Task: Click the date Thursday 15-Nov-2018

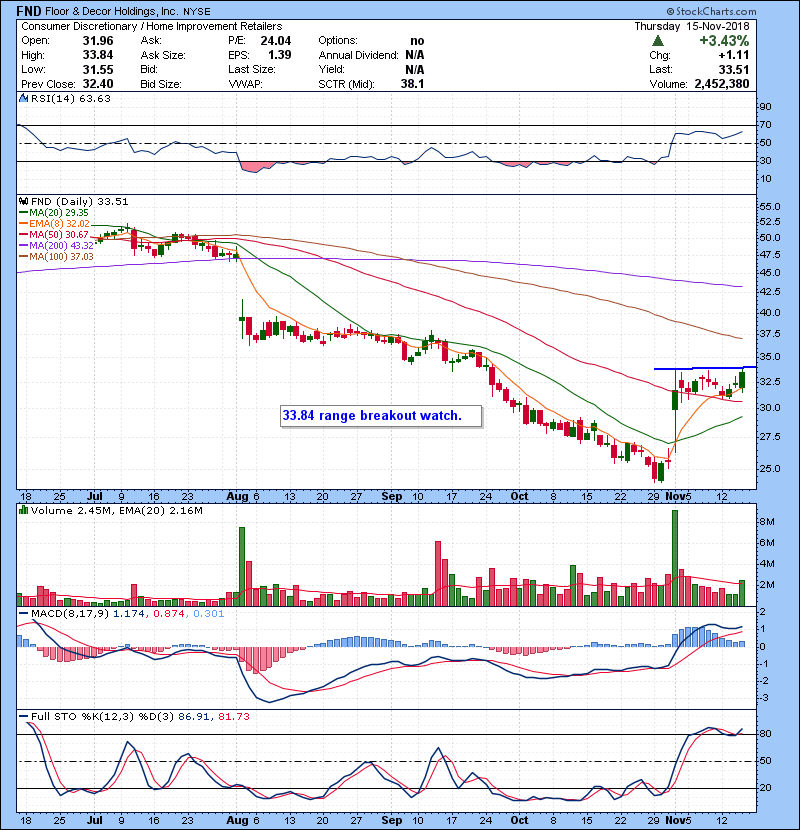Action: coord(692,26)
